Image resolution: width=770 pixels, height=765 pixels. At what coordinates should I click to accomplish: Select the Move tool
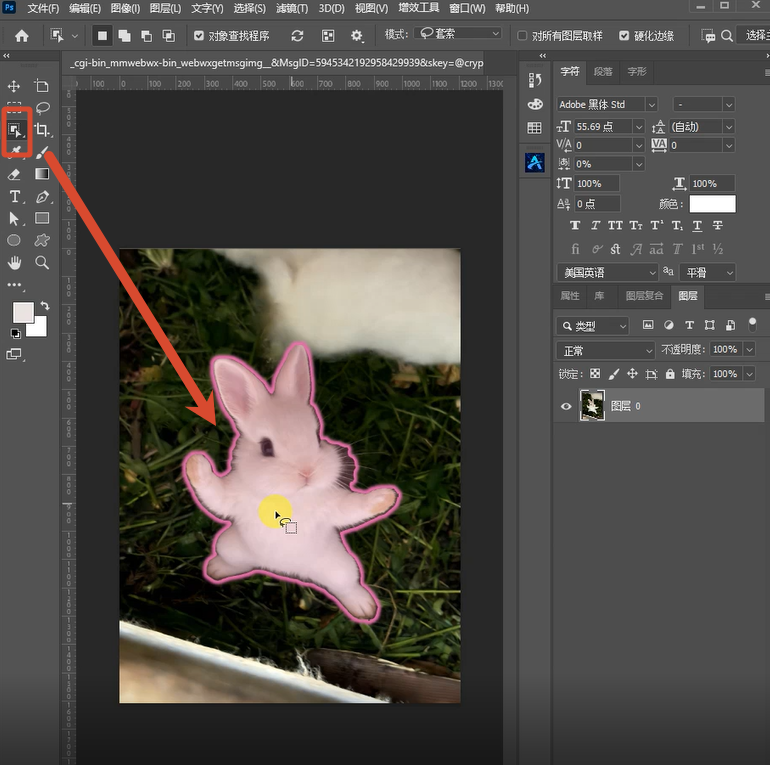pyautogui.click(x=14, y=86)
